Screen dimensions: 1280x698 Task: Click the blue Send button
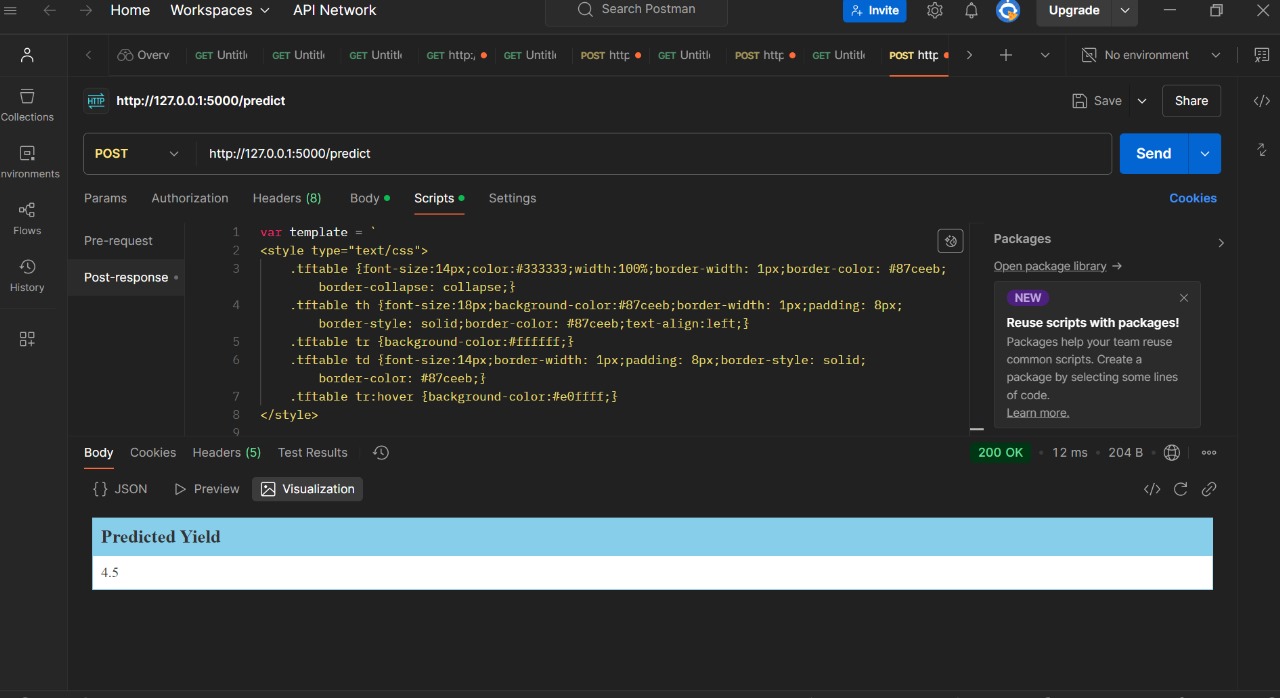1153,154
